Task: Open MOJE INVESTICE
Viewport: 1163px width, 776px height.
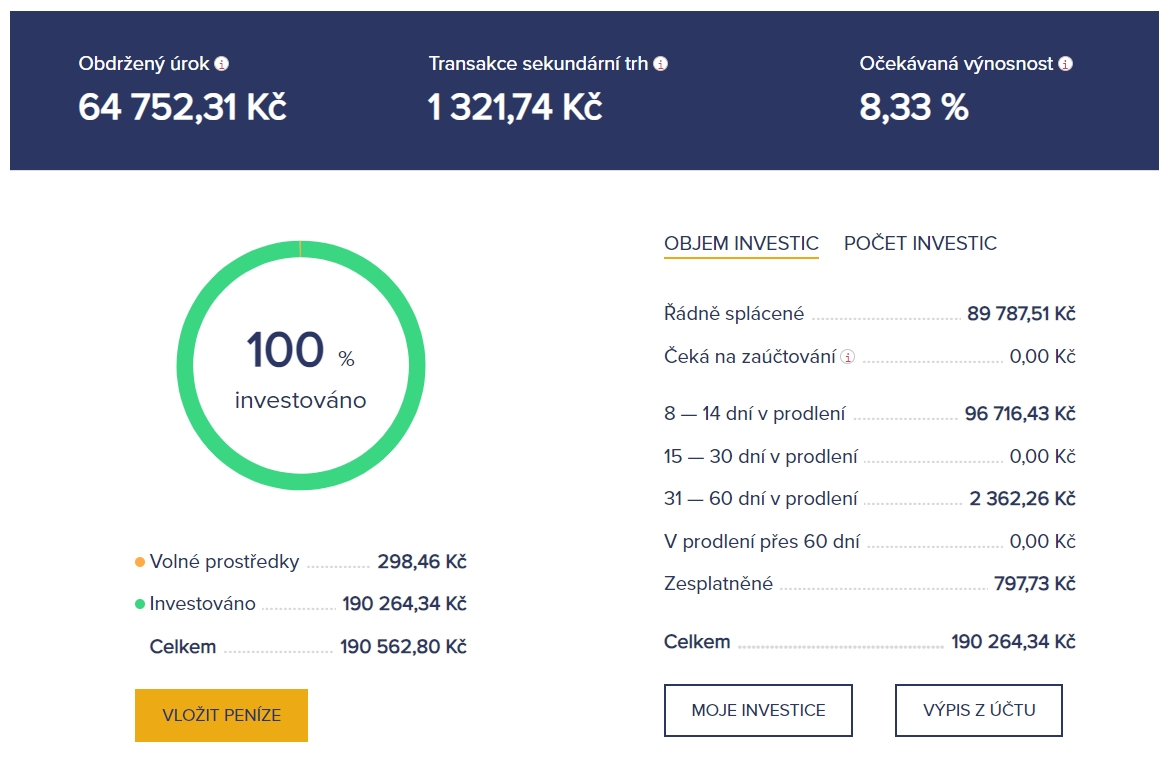Action: [x=758, y=710]
